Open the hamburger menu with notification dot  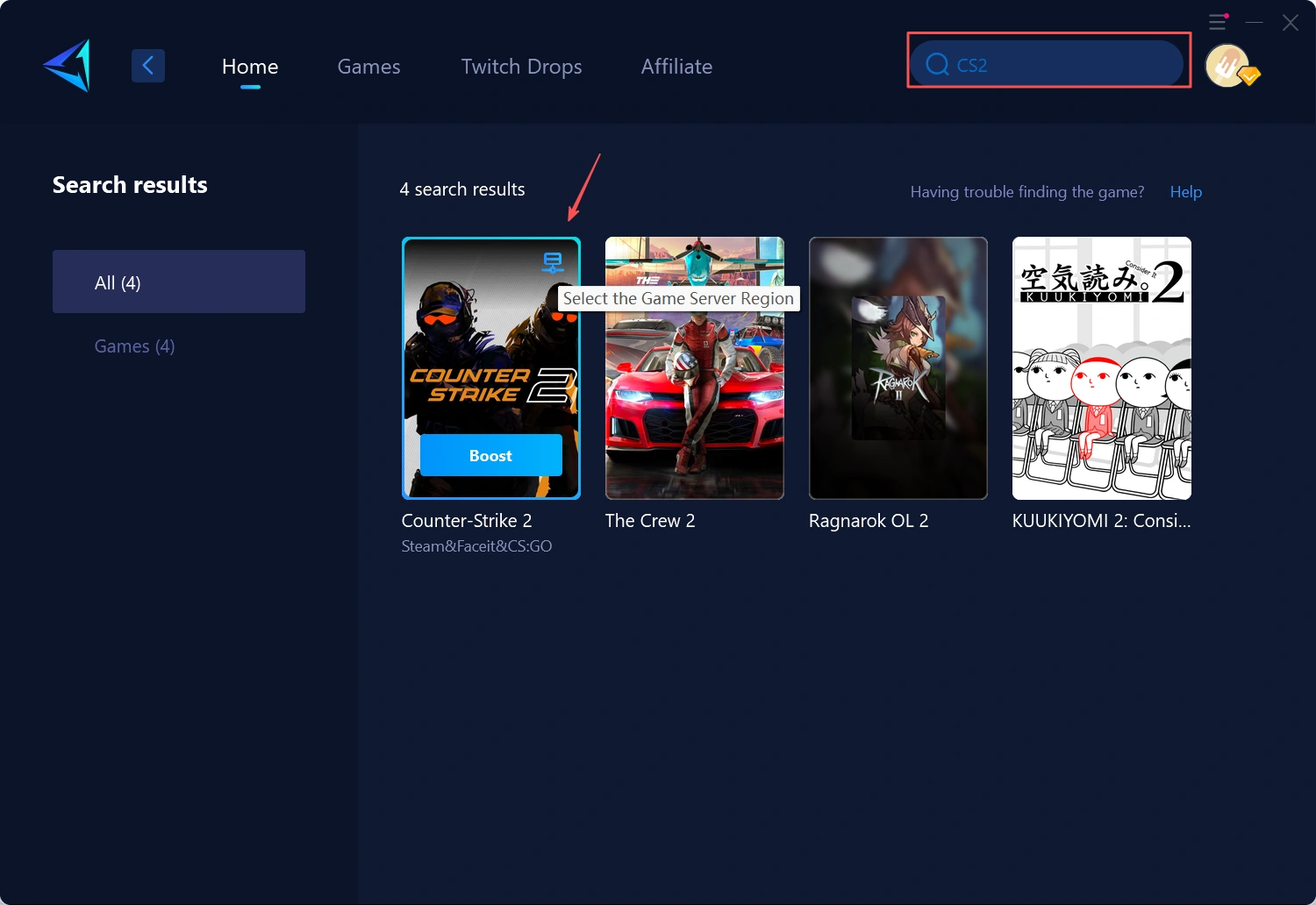click(1218, 22)
